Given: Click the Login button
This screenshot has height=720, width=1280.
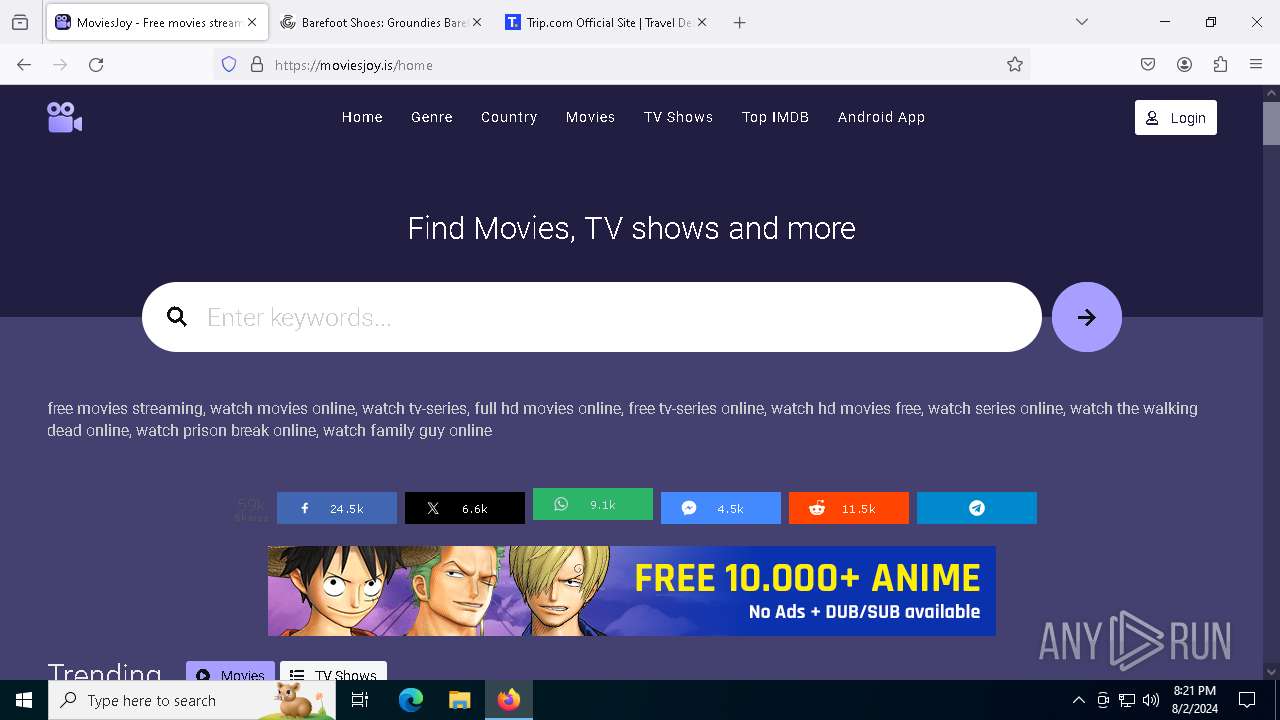Looking at the screenshot, I should coord(1176,117).
